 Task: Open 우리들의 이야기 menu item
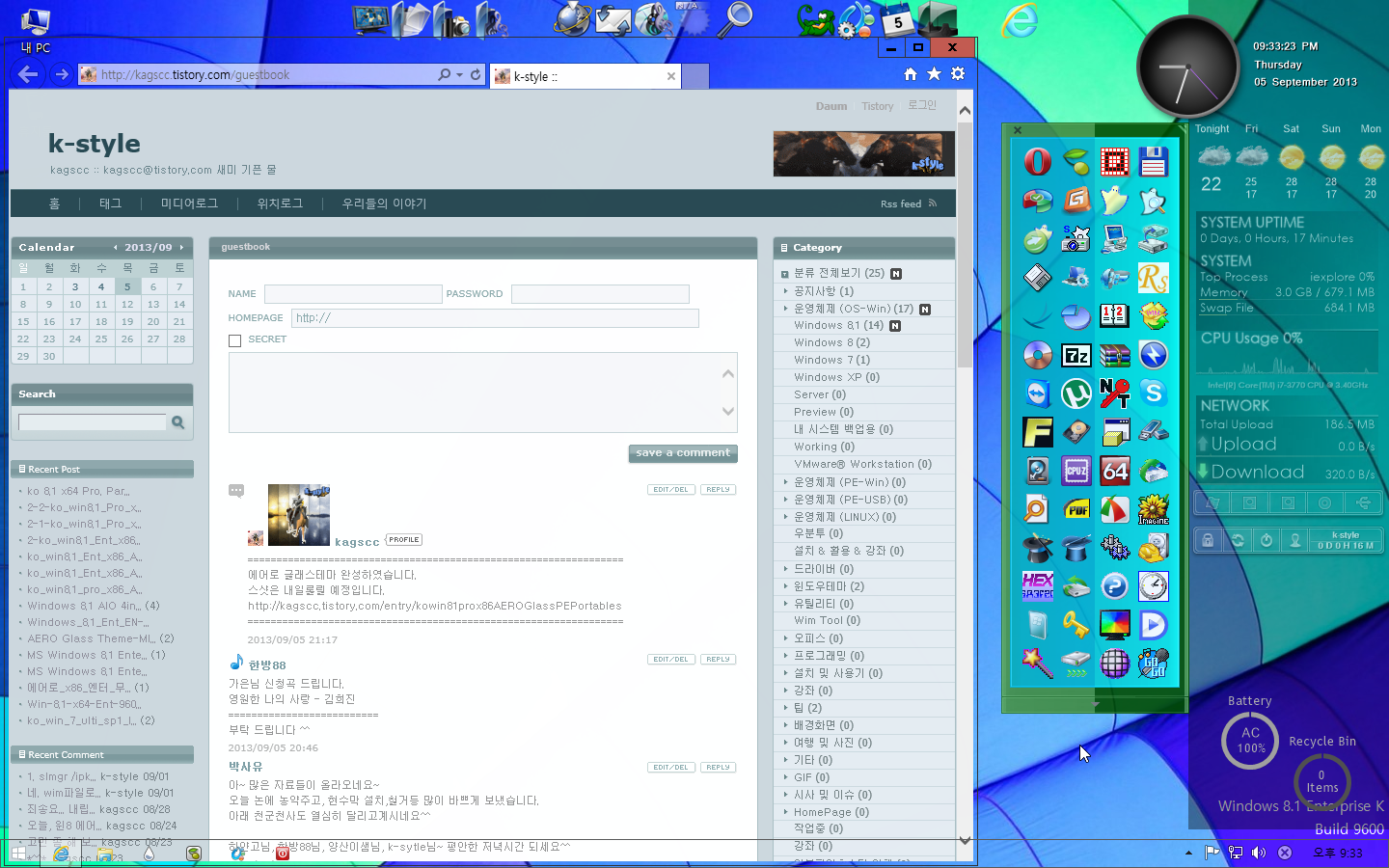(384, 203)
